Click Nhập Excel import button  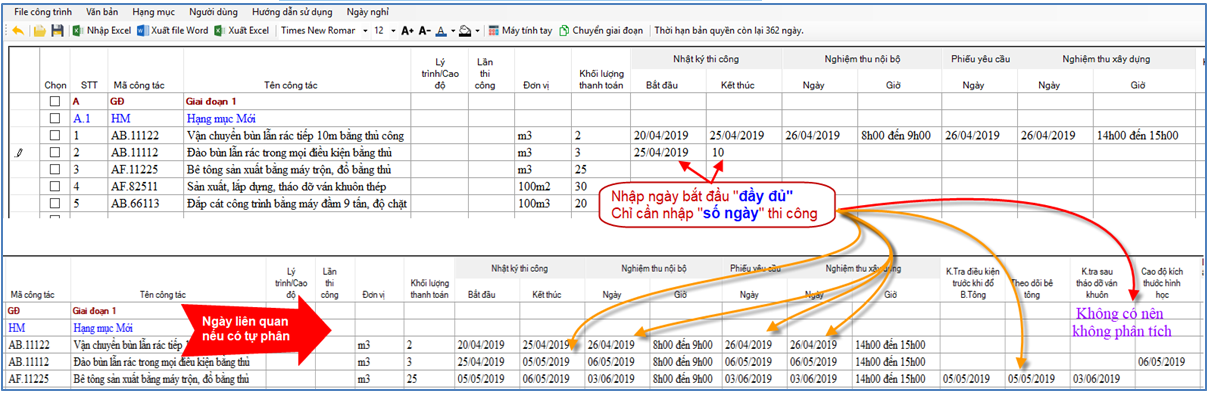pos(101,31)
